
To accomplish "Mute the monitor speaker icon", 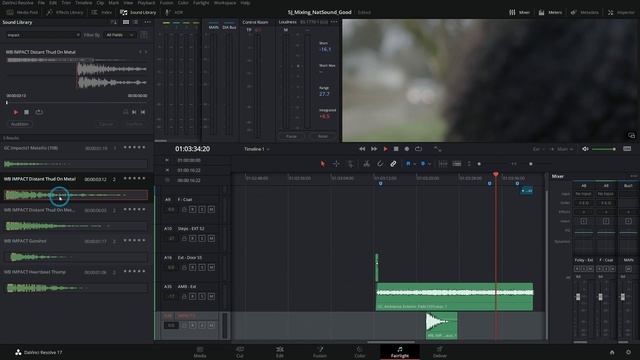I will coord(585,149).
